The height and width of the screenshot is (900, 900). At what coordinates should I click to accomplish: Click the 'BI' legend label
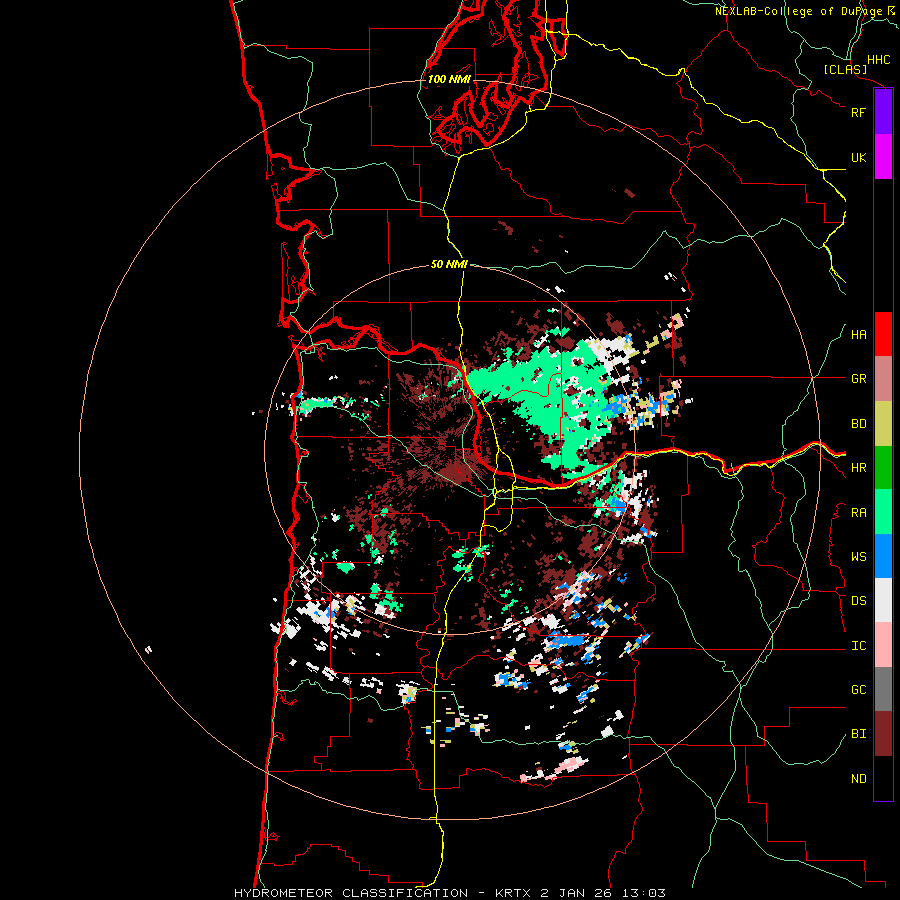tap(858, 734)
